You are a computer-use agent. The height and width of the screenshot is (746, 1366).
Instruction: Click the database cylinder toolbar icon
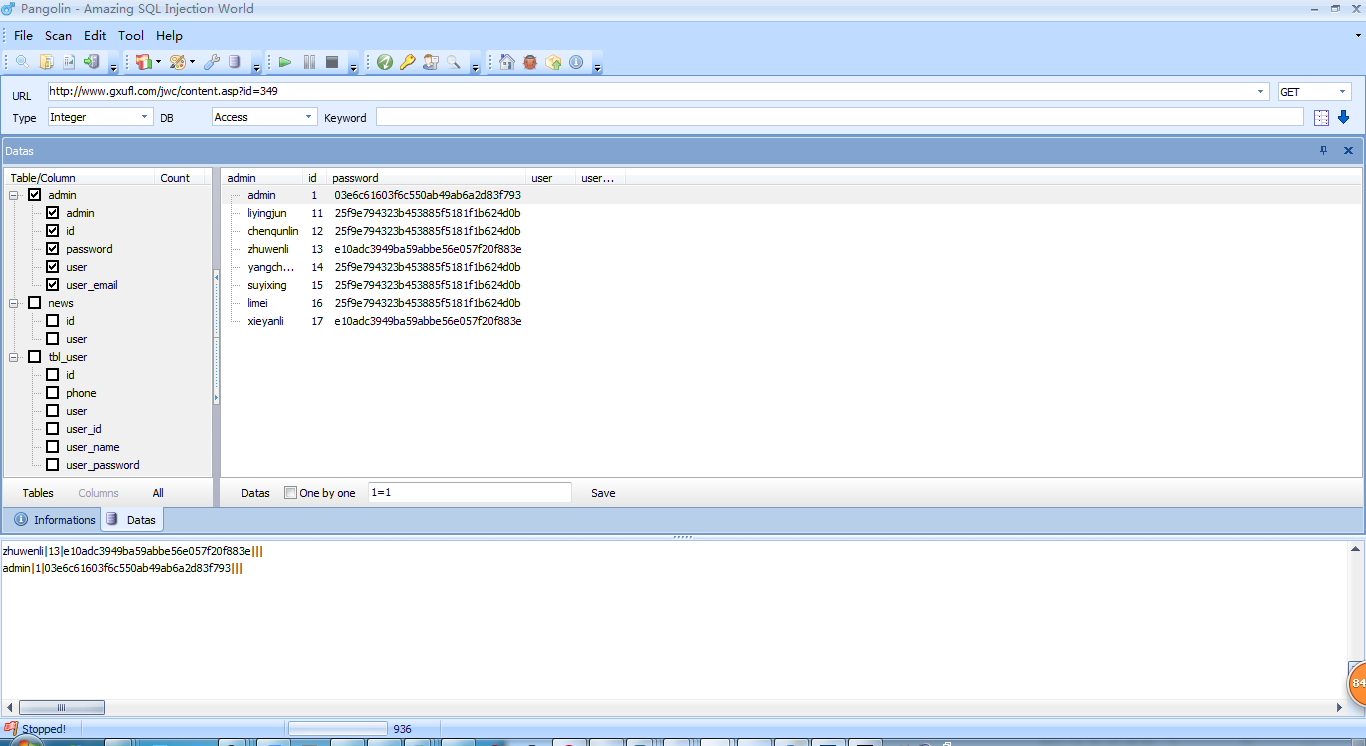pos(235,62)
